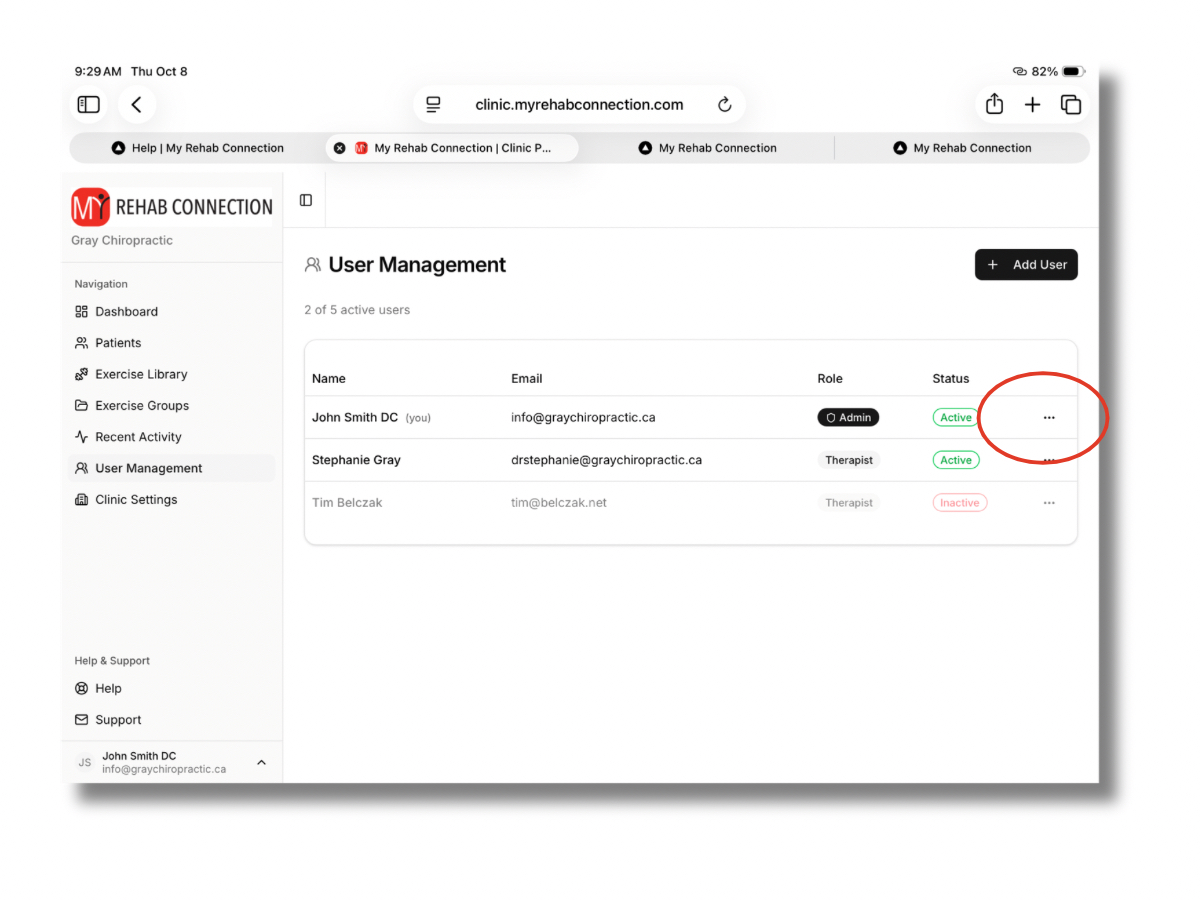Show all tabs overview icon
The height and width of the screenshot is (900, 1200).
click(1071, 104)
